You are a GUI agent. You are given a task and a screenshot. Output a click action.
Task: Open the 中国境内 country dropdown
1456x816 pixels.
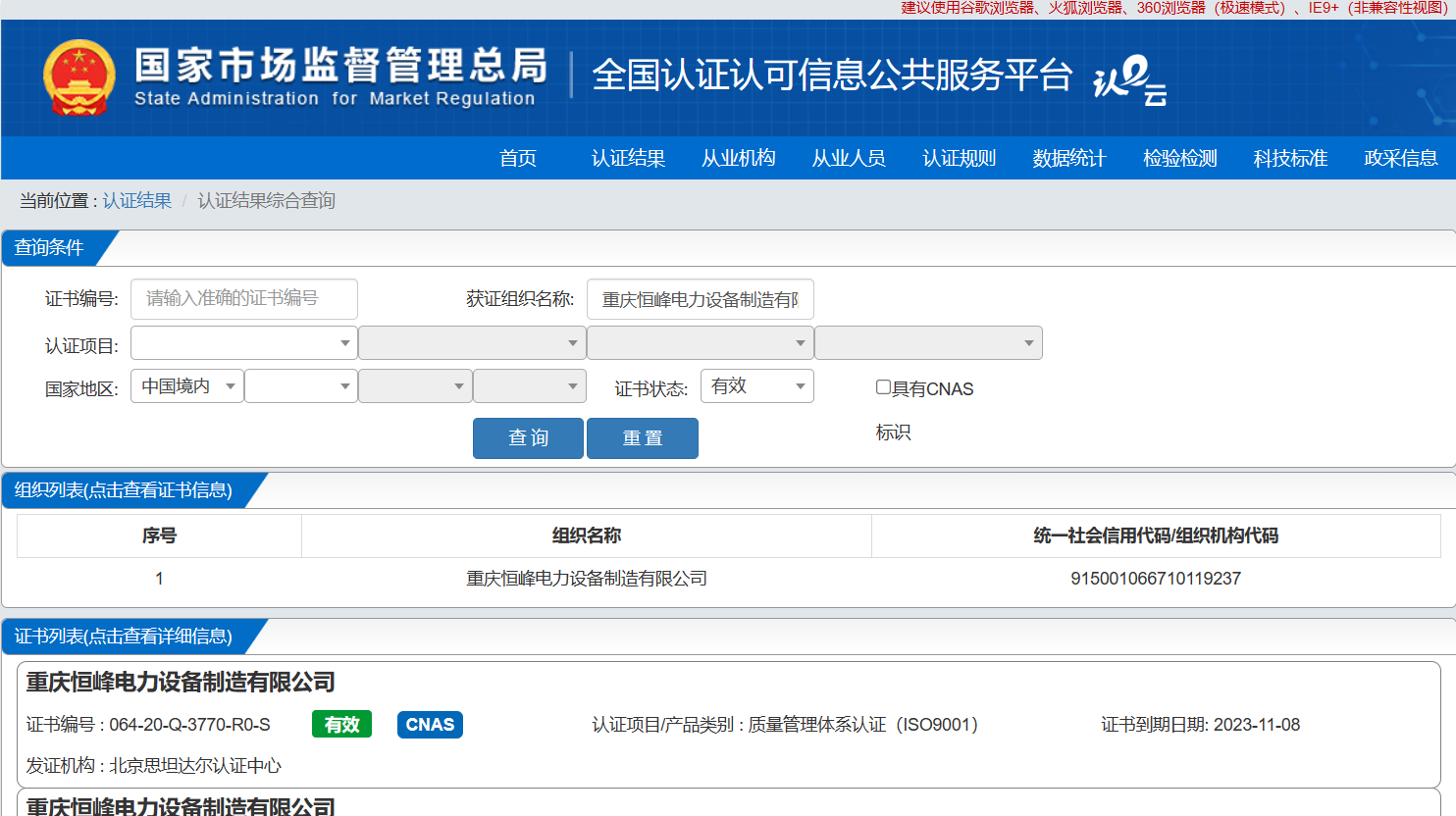click(186, 386)
